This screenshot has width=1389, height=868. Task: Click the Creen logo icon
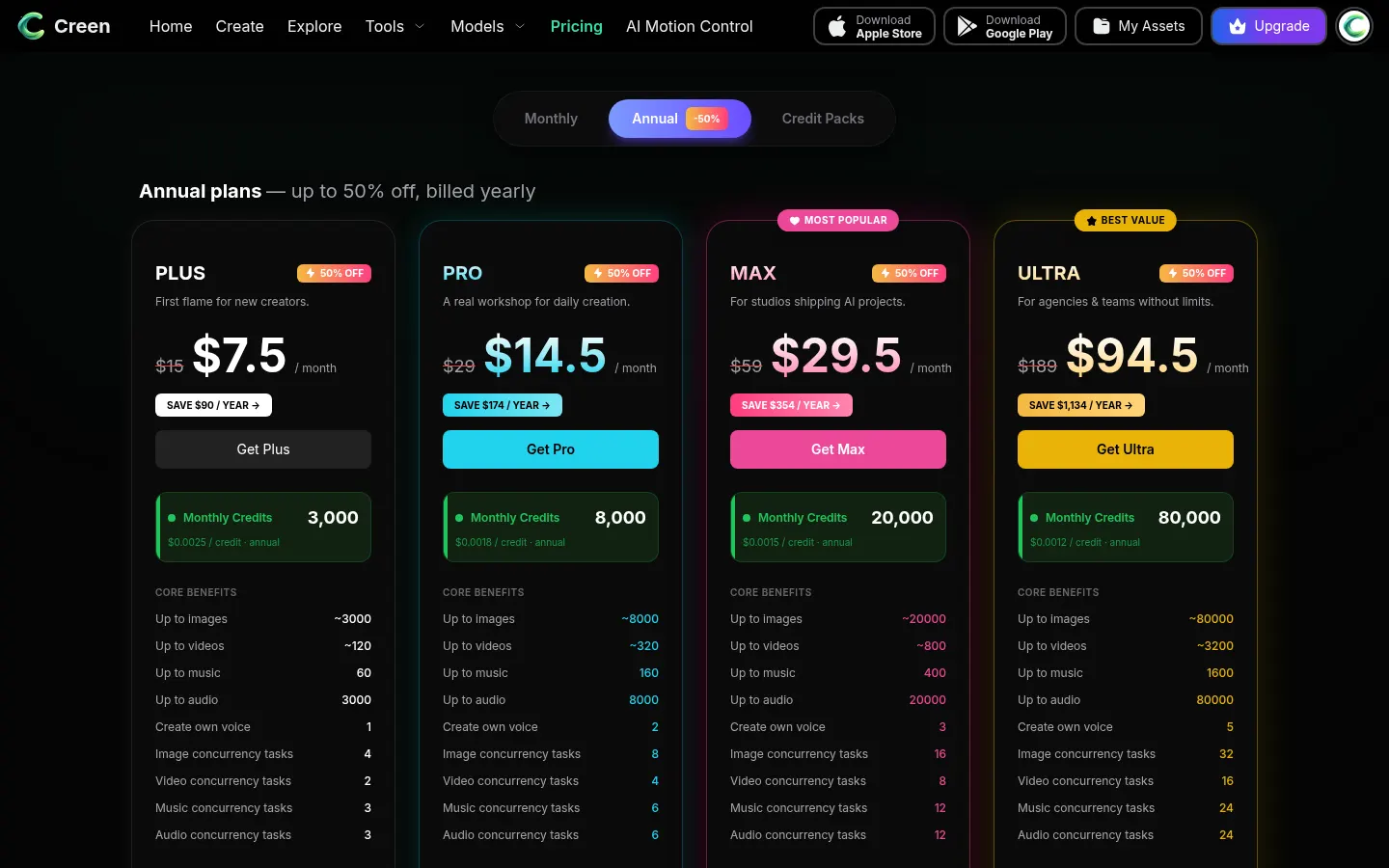[31, 26]
